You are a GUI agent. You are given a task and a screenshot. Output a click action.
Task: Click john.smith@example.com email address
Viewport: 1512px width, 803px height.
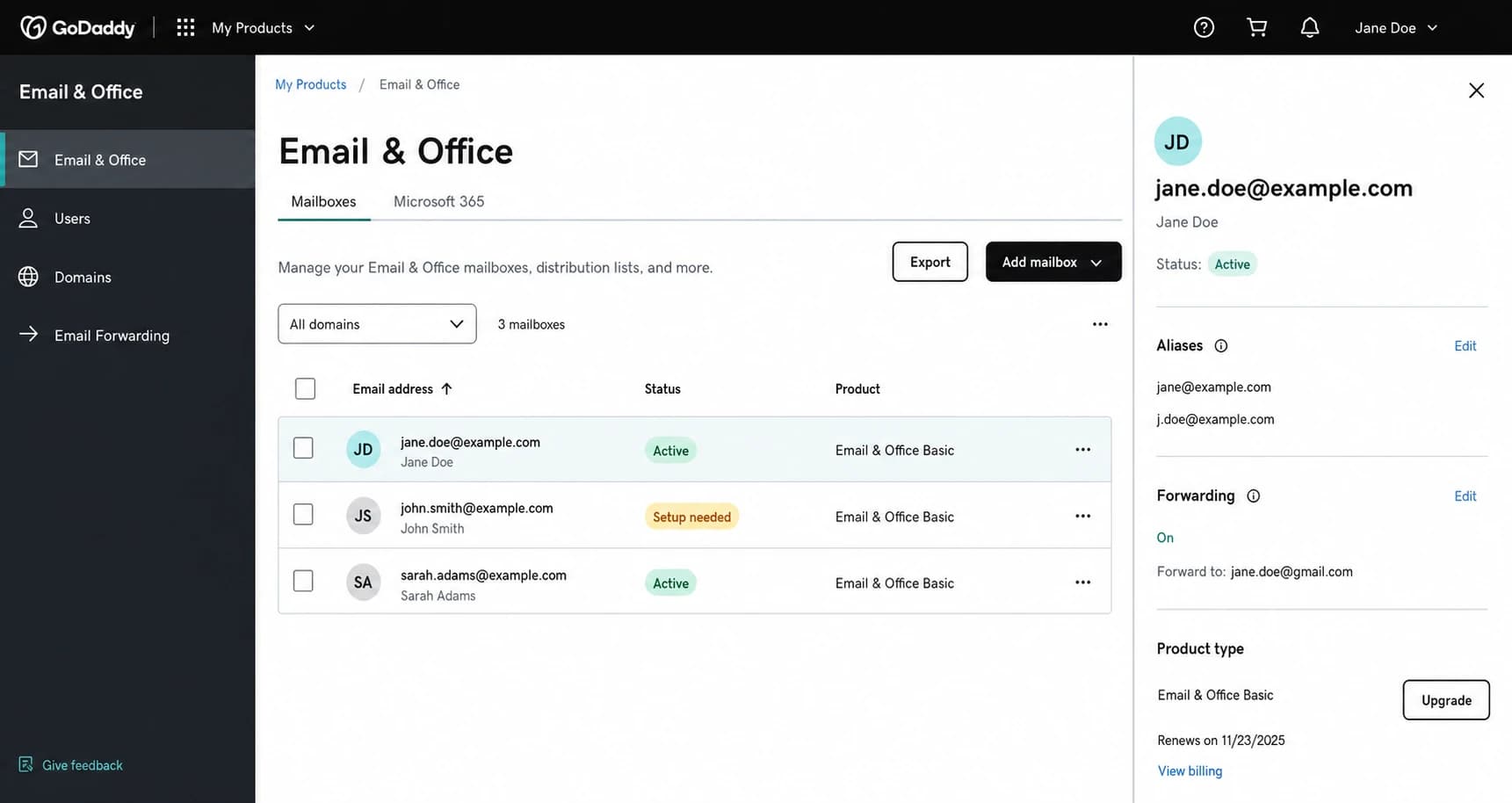tap(477, 508)
